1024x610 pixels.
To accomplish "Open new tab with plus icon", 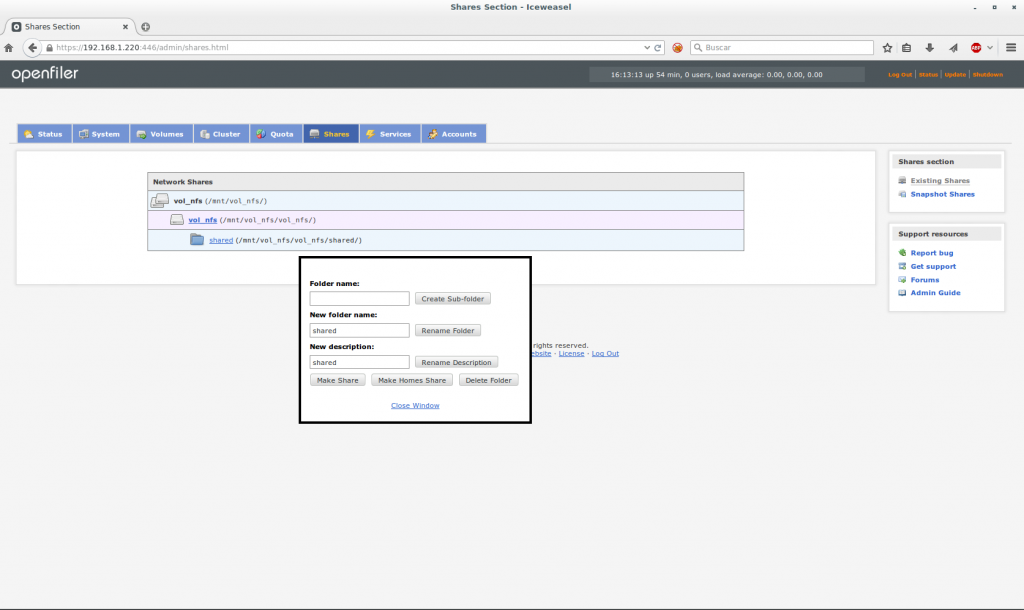I will point(146,26).
